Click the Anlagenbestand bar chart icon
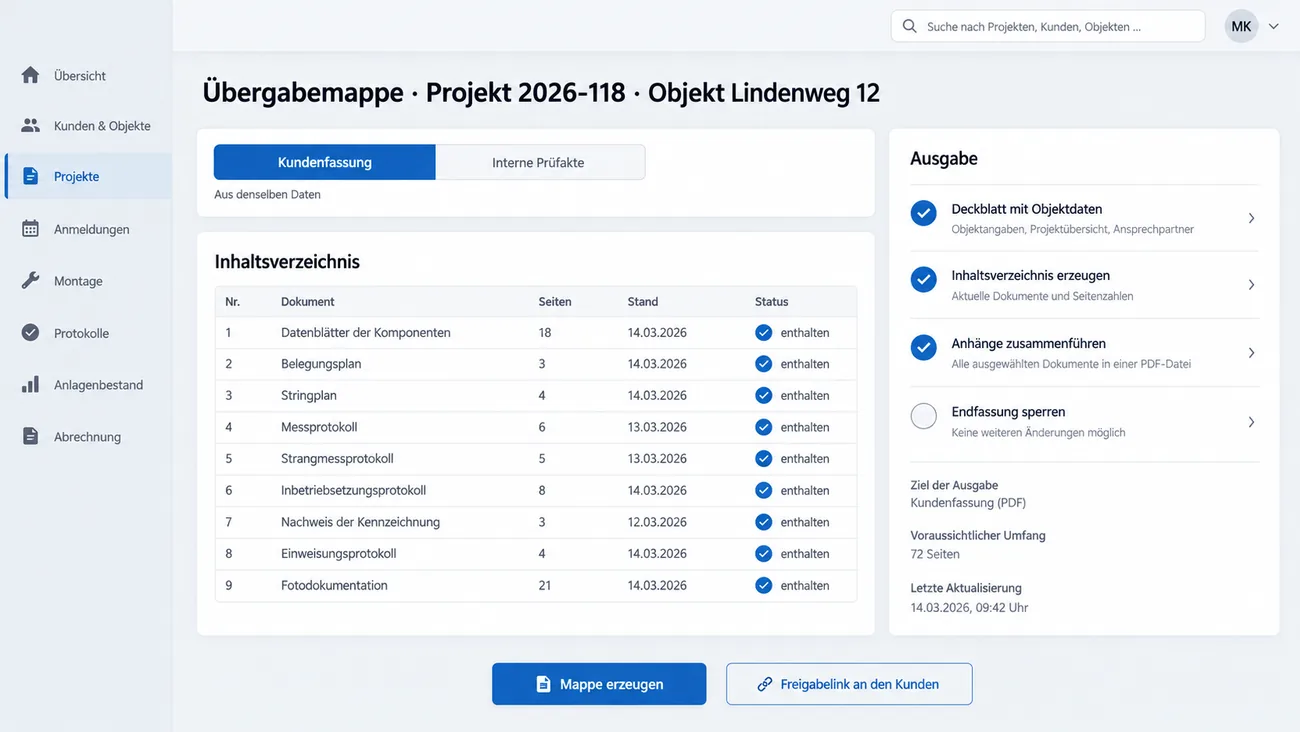This screenshot has height=732, width=1300. click(x=31, y=385)
